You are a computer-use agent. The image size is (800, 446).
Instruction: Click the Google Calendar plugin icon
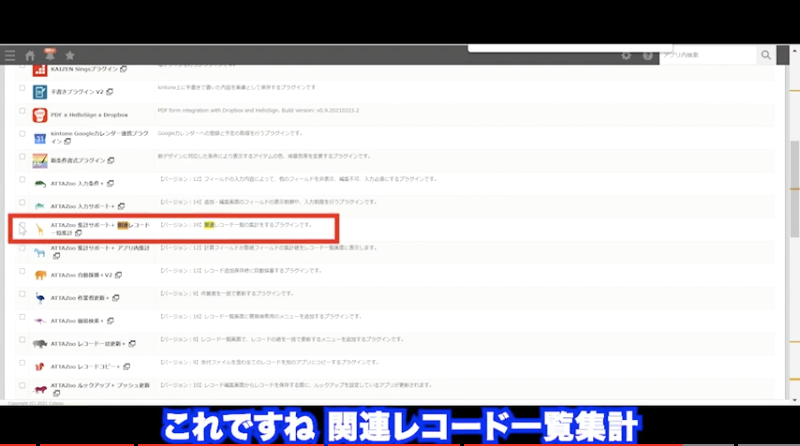40,137
